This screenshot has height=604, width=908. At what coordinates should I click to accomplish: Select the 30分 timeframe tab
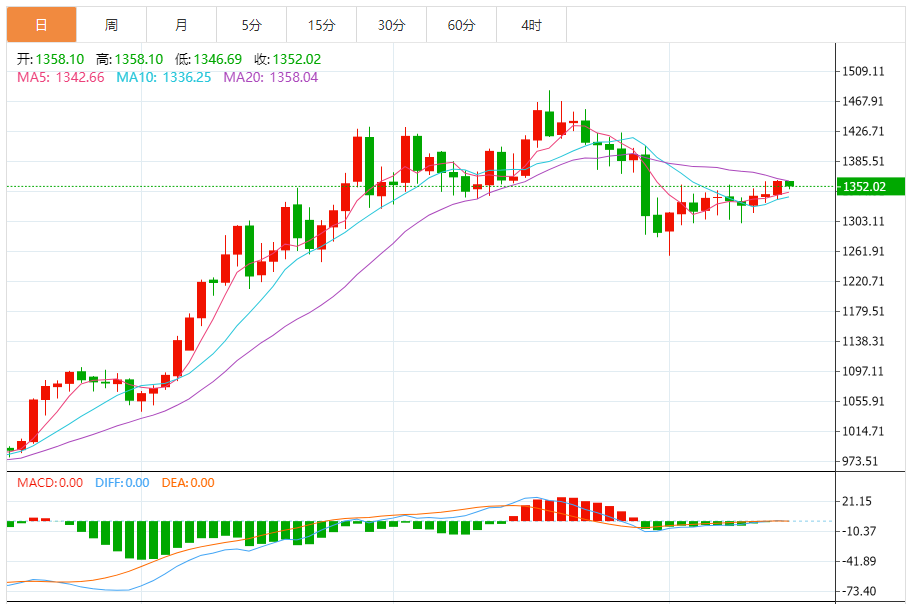coord(391,25)
